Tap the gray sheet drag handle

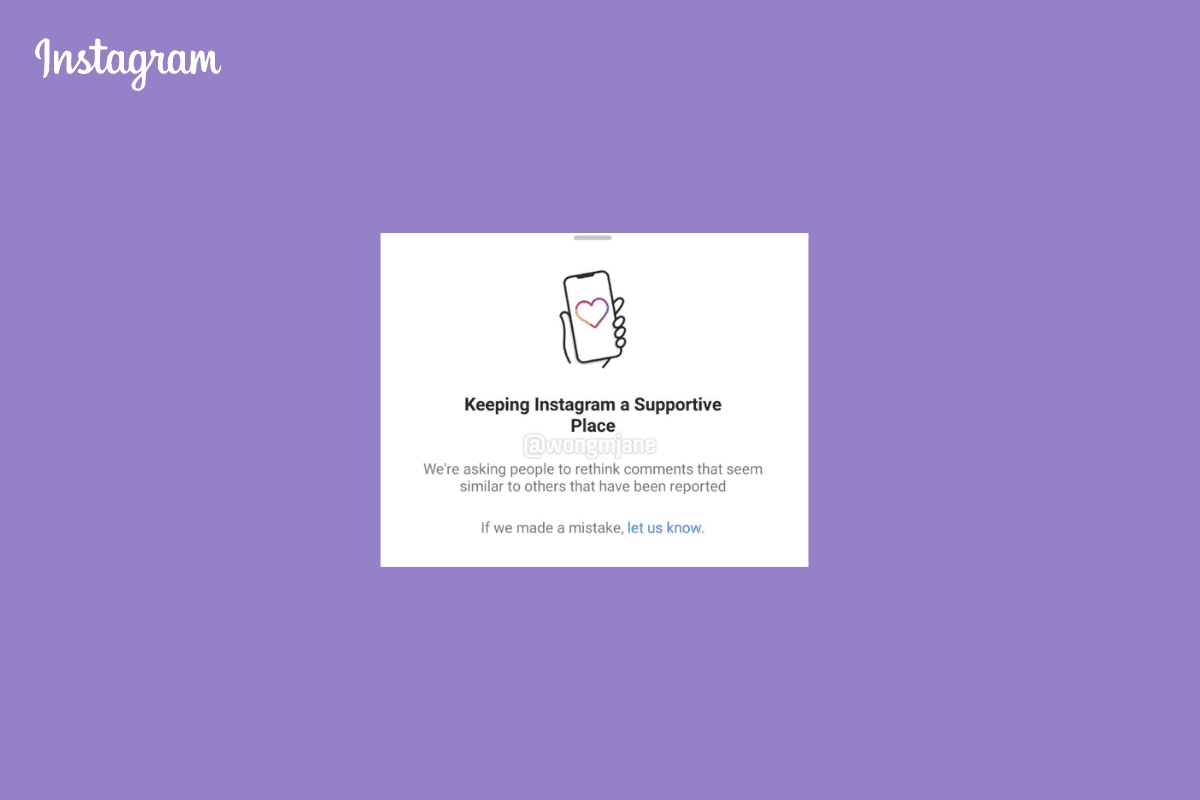click(593, 238)
